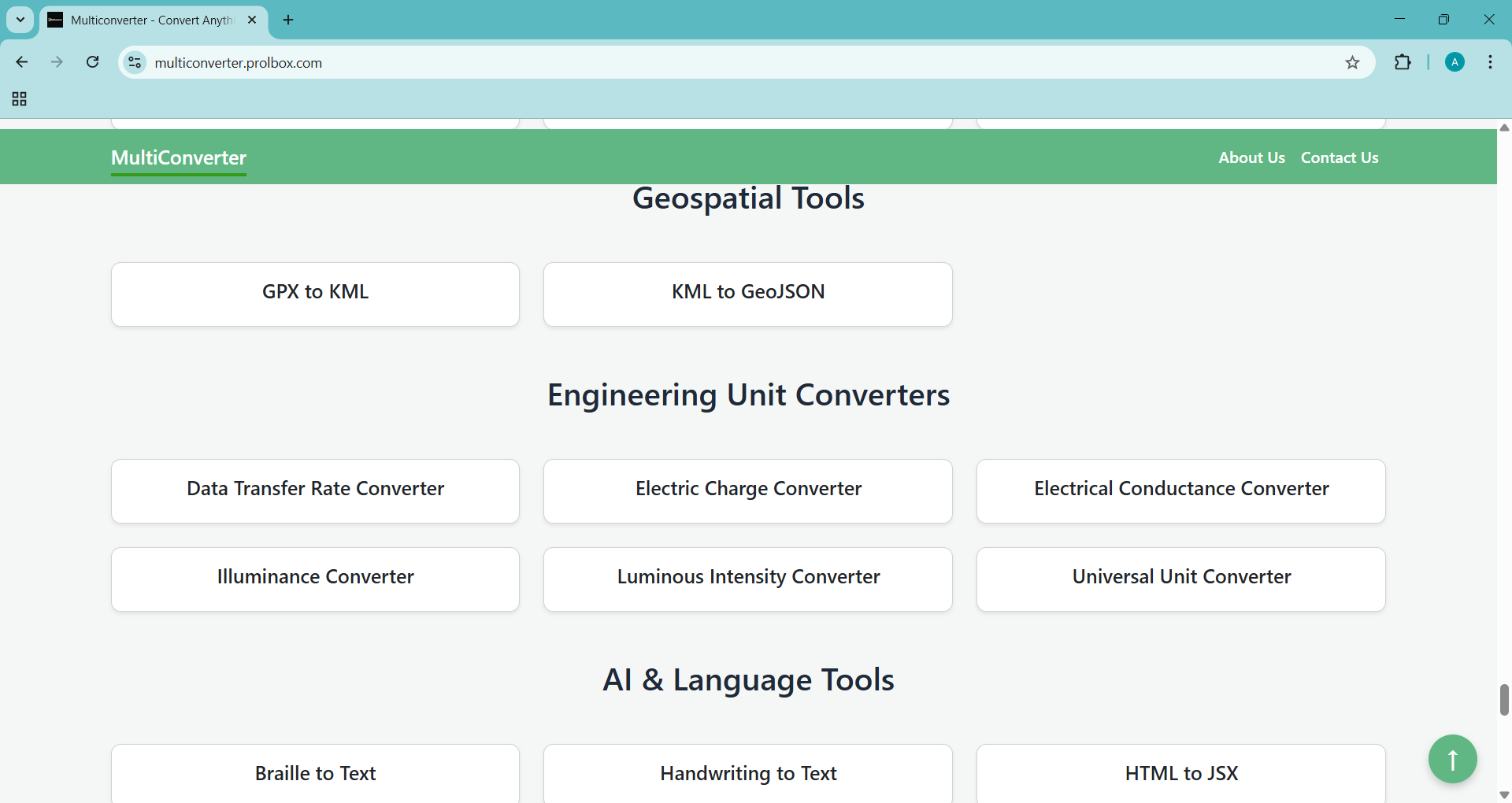Go back with the browser back arrow

(22, 62)
